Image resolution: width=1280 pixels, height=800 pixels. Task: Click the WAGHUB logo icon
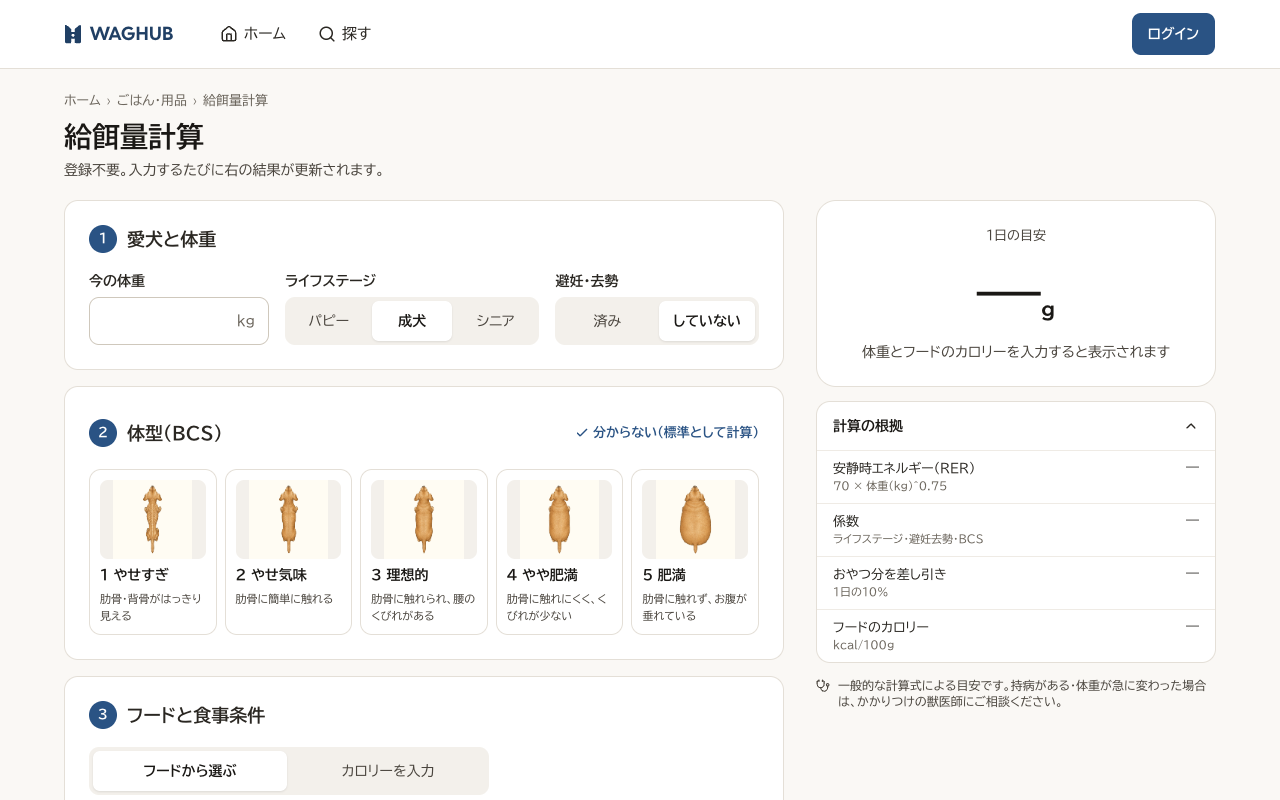click(73, 34)
